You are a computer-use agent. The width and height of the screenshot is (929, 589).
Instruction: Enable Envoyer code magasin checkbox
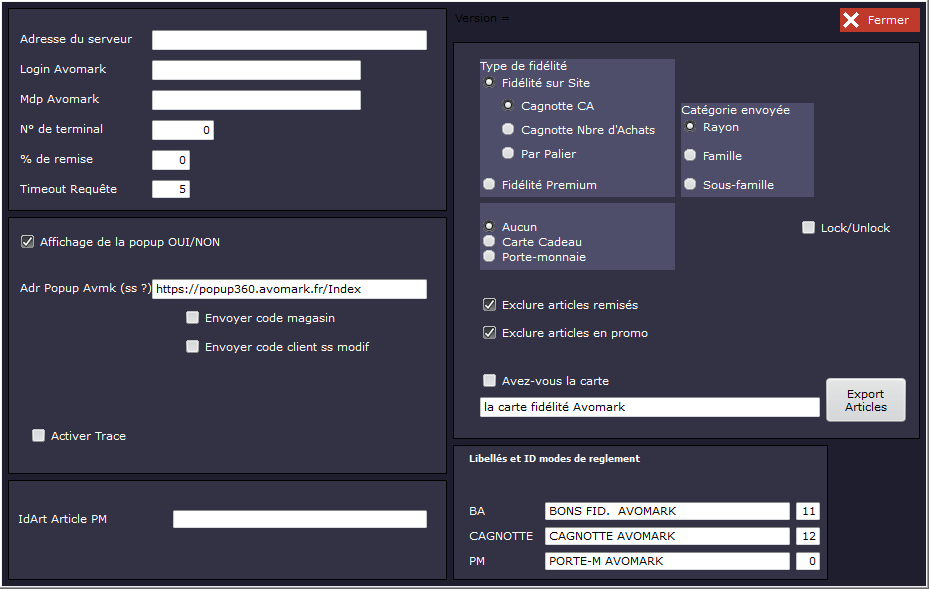[x=192, y=318]
